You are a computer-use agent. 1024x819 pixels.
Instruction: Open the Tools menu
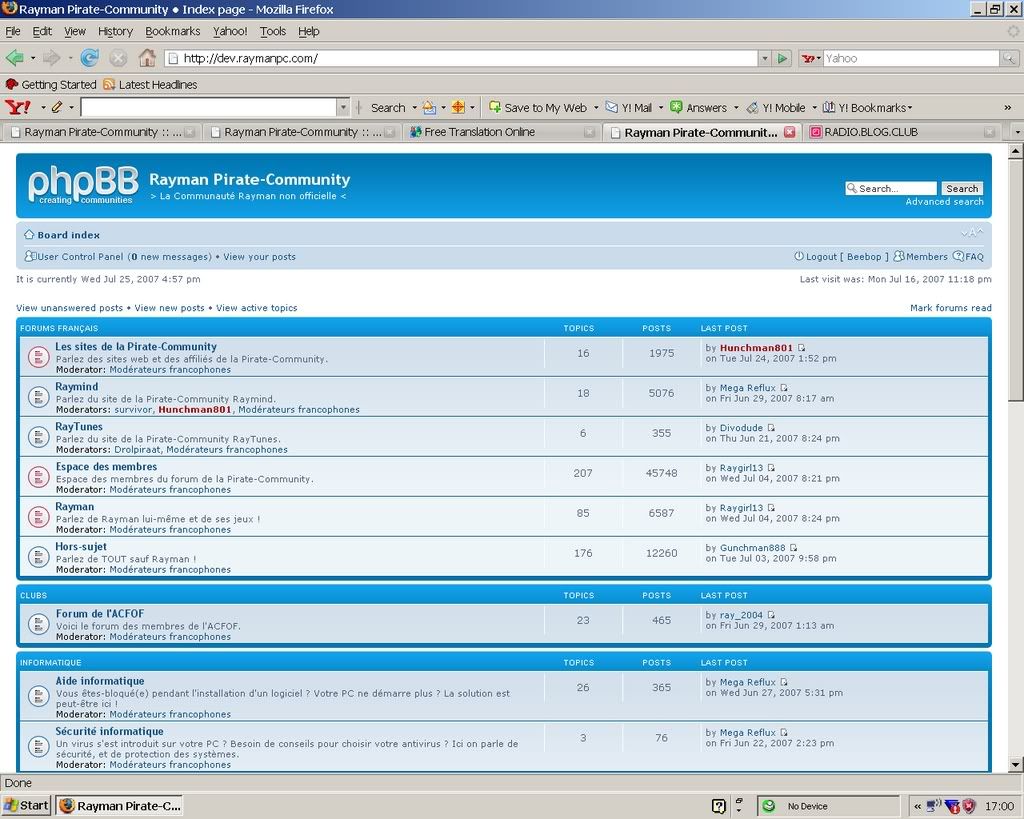click(272, 31)
